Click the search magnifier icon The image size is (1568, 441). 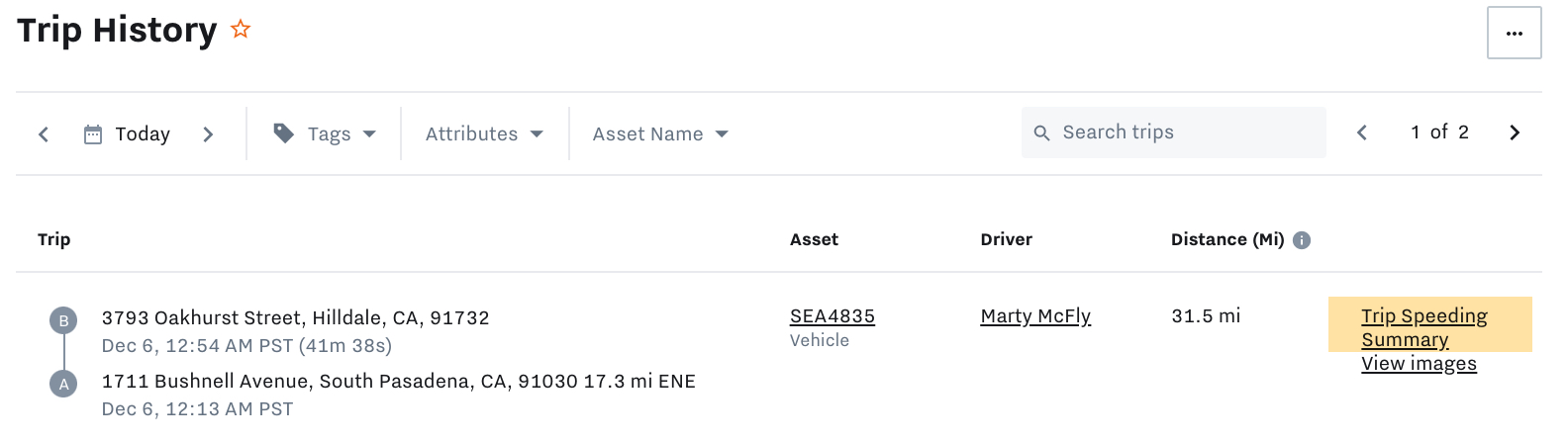tap(1041, 132)
